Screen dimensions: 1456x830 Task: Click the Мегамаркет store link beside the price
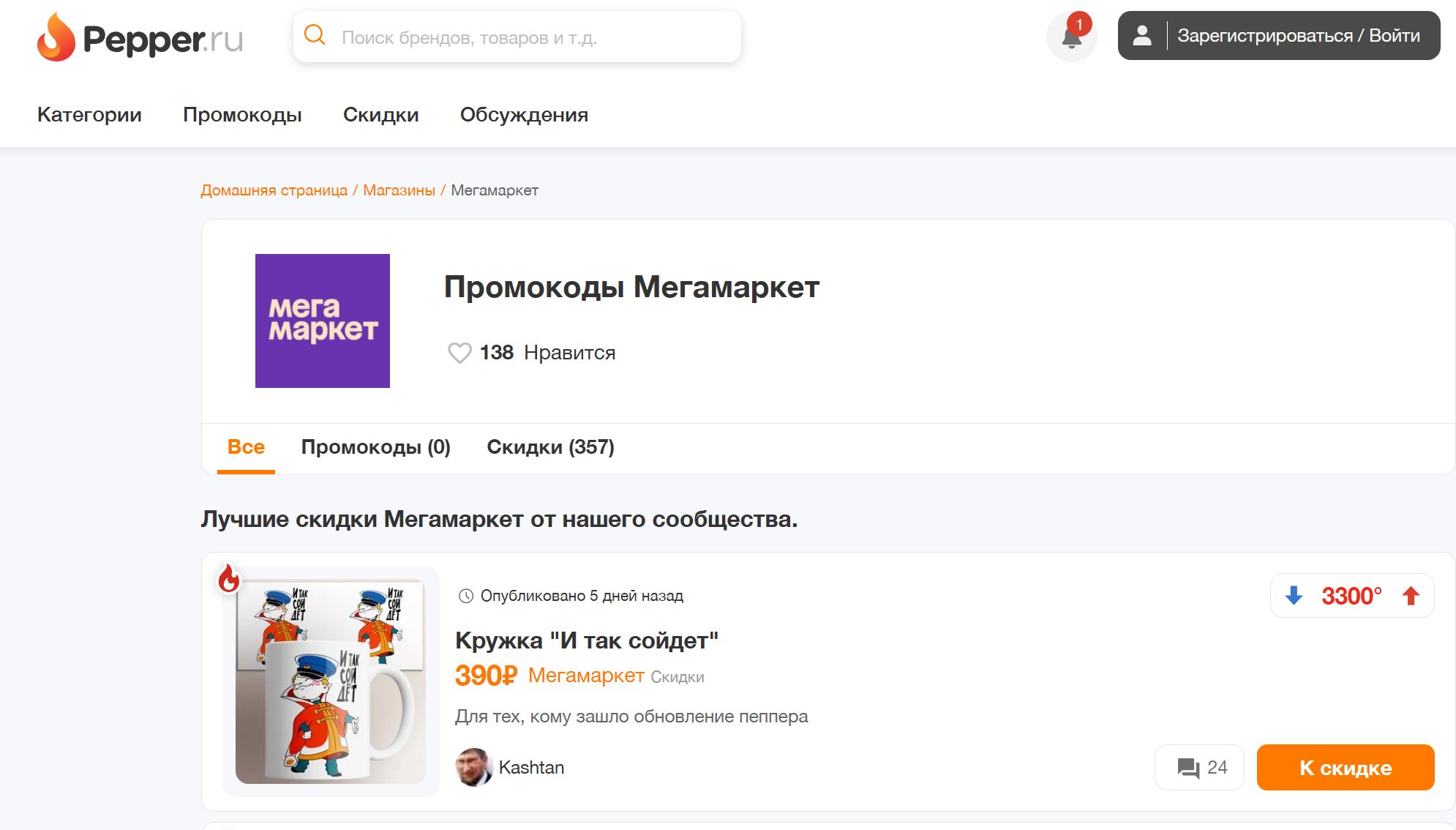[586, 676]
